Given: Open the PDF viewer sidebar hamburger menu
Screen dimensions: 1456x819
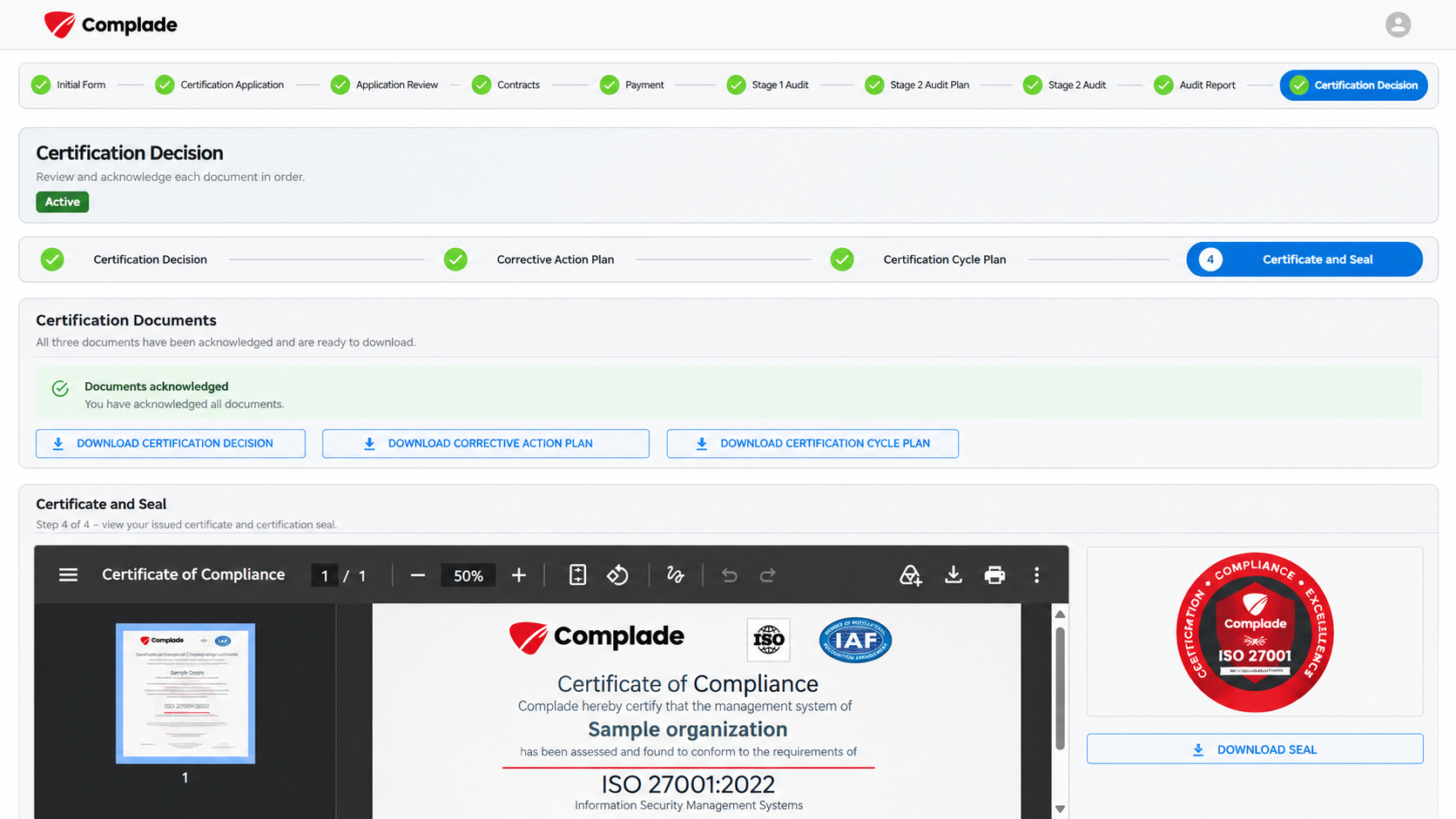Looking at the screenshot, I should [x=68, y=574].
